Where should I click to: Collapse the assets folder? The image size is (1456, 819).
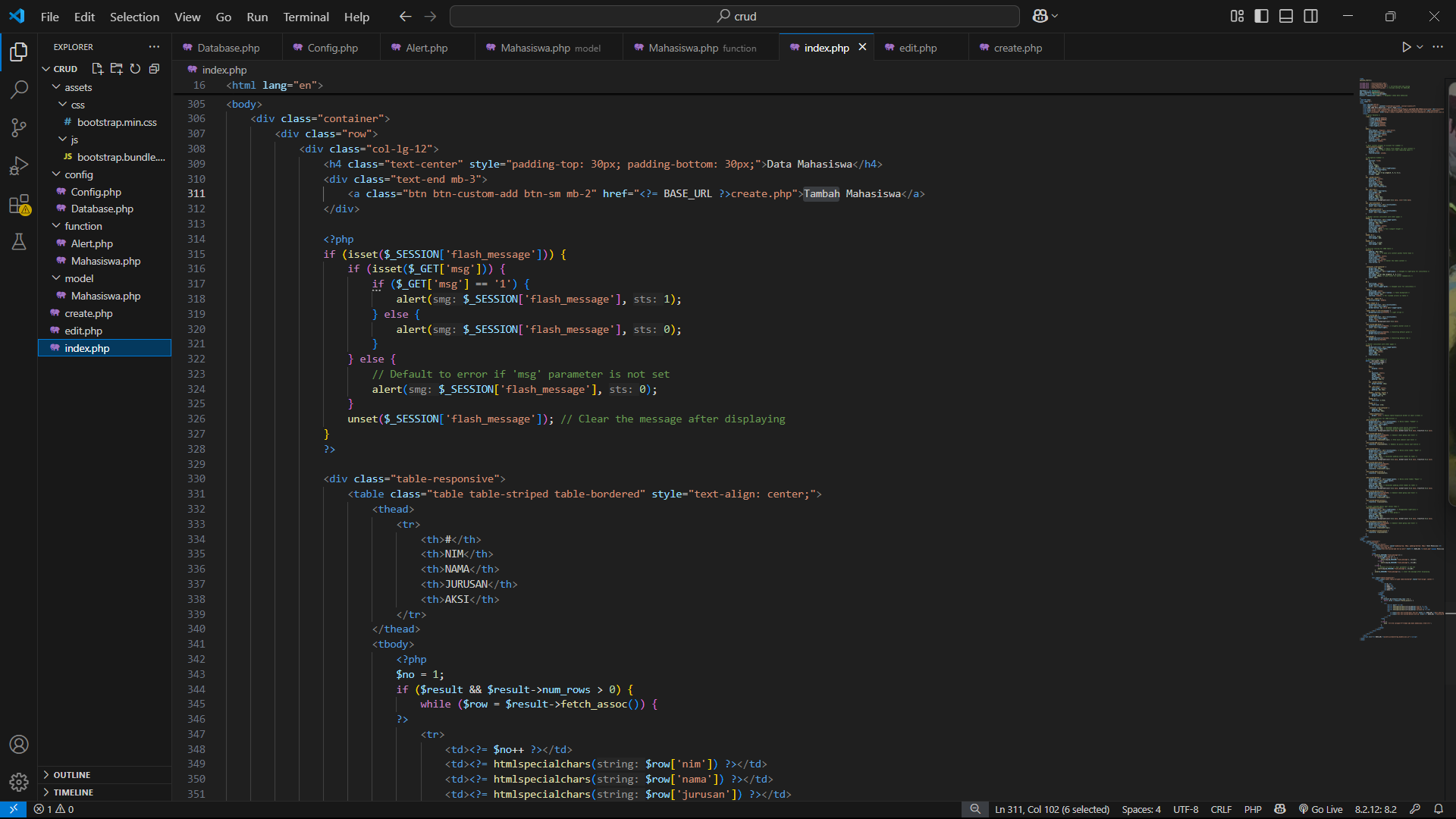[77, 87]
